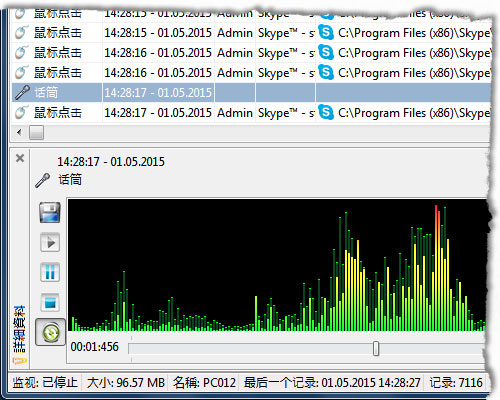
Task: Click the horizontal scrollbar thumb
Action: coord(36,132)
